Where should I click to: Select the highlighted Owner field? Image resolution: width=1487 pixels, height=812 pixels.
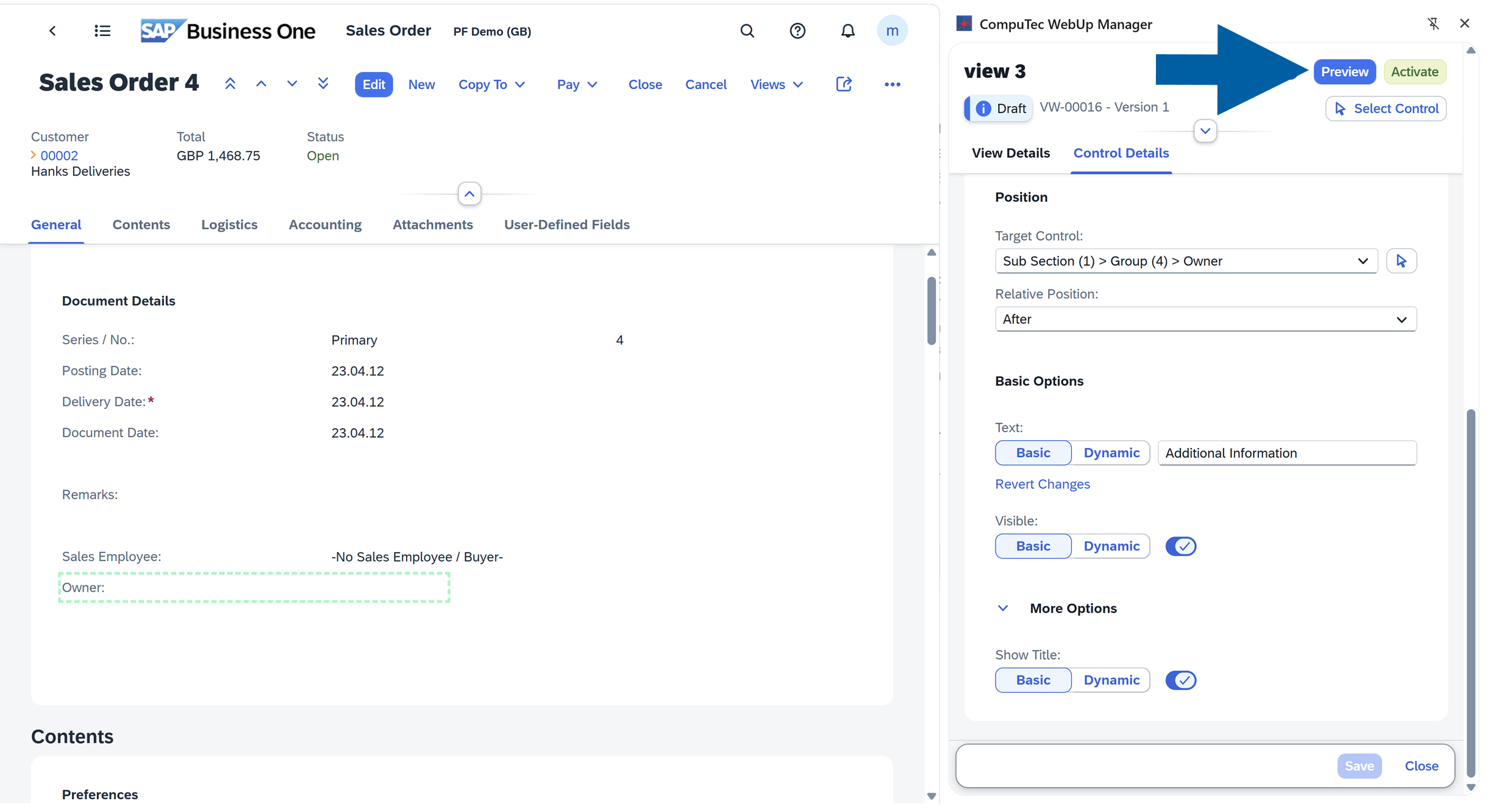254,588
